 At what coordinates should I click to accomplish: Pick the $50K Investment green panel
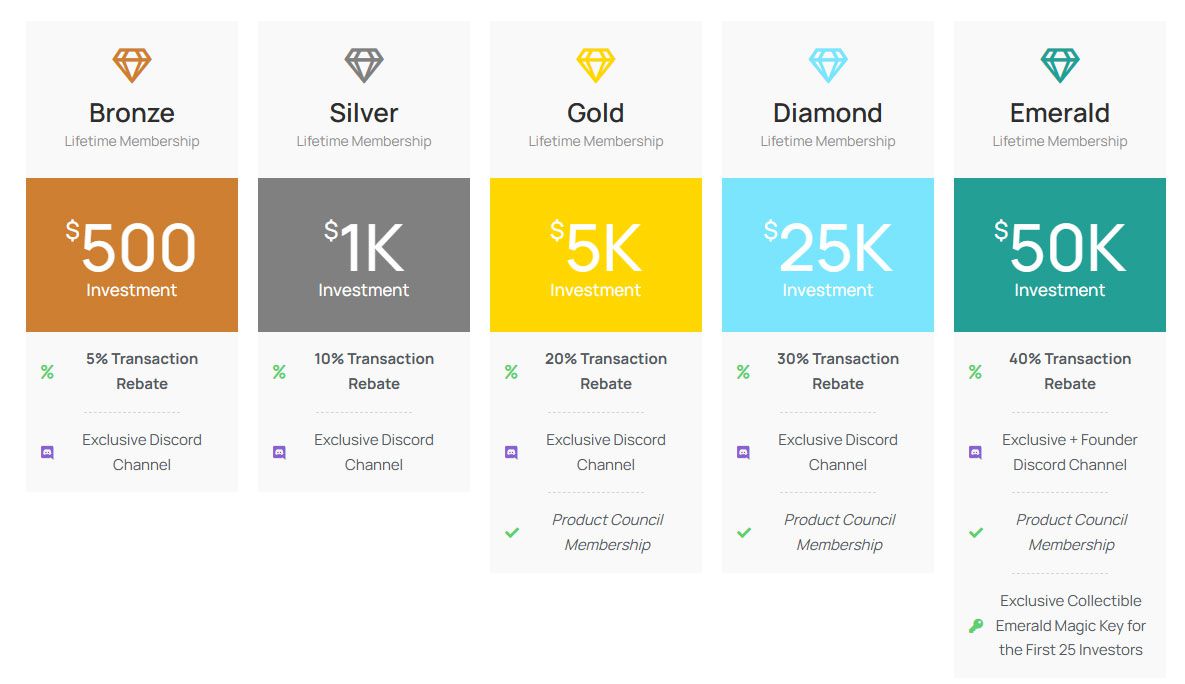pos(1060,255)
